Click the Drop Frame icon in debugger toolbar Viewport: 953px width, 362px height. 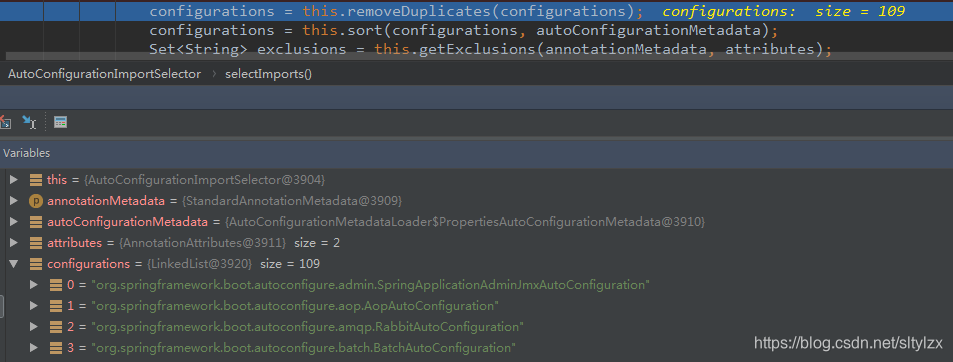click(5, 122)
